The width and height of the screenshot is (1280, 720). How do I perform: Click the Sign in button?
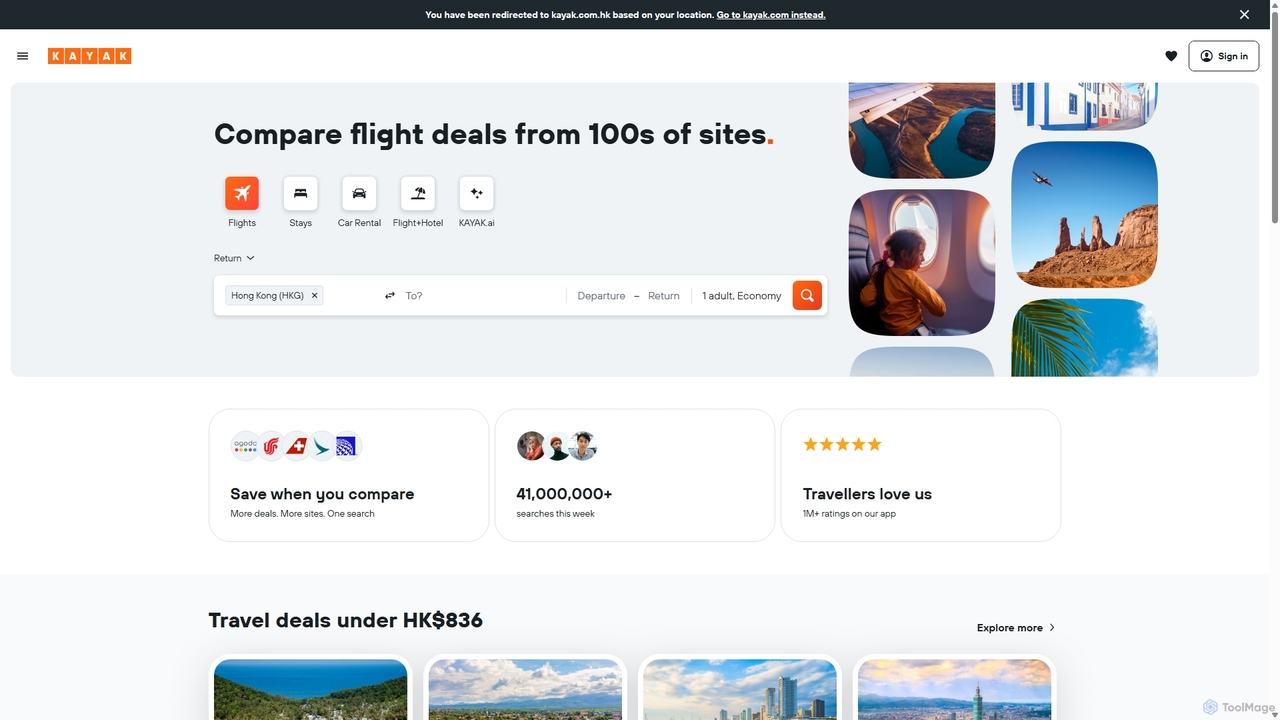click(1224, 56)
